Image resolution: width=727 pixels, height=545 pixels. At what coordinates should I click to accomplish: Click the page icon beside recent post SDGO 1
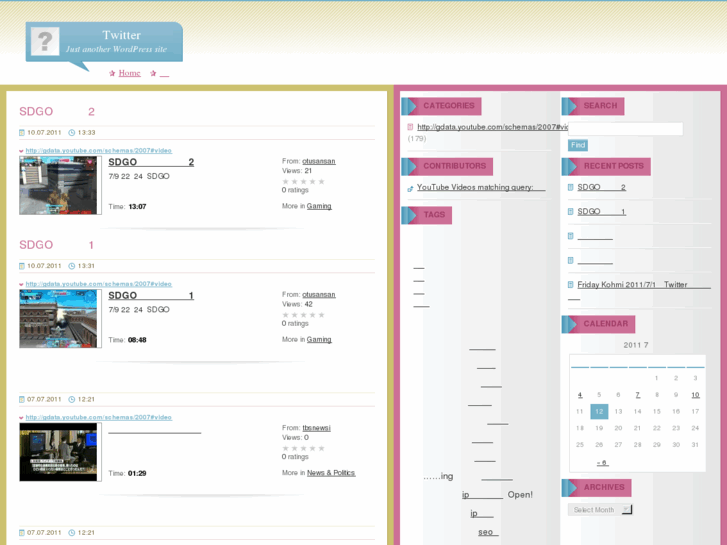pyautogui.click(x=571, y=212)
